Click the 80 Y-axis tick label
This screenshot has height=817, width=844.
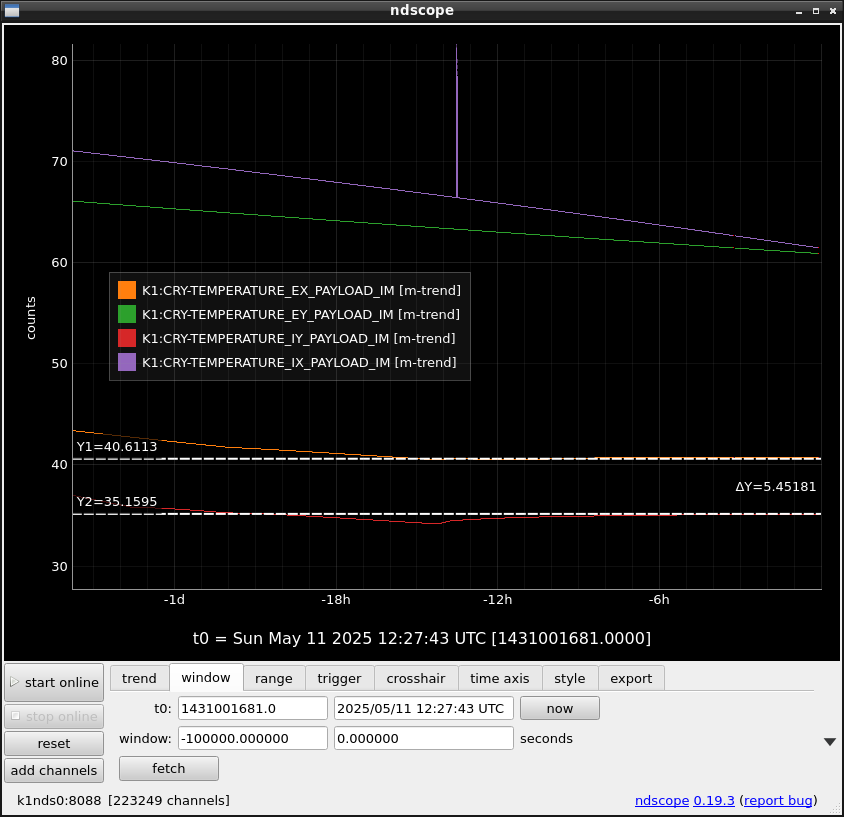60,60
